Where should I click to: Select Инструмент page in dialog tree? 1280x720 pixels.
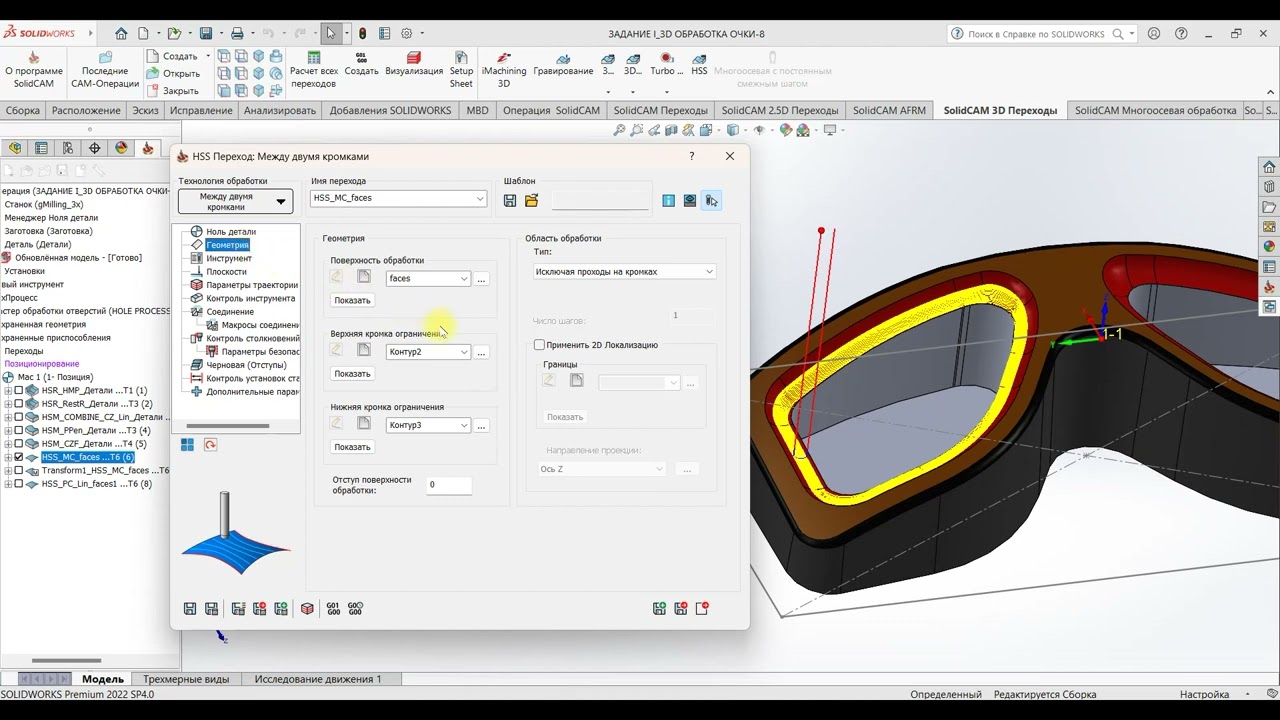229,258
